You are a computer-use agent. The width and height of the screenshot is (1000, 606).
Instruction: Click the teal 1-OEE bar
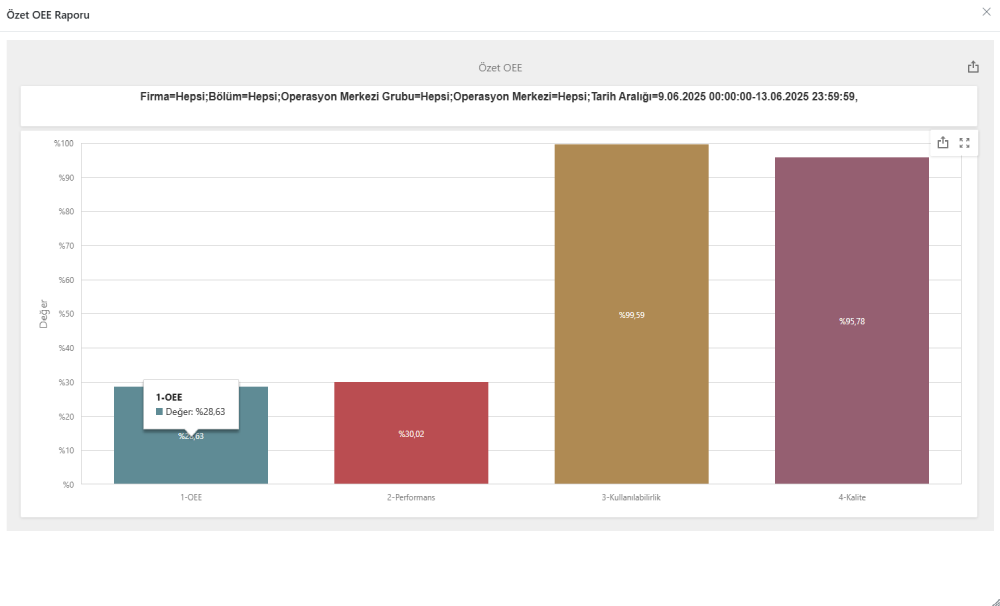pyautogui.click(x=190, y=460)
